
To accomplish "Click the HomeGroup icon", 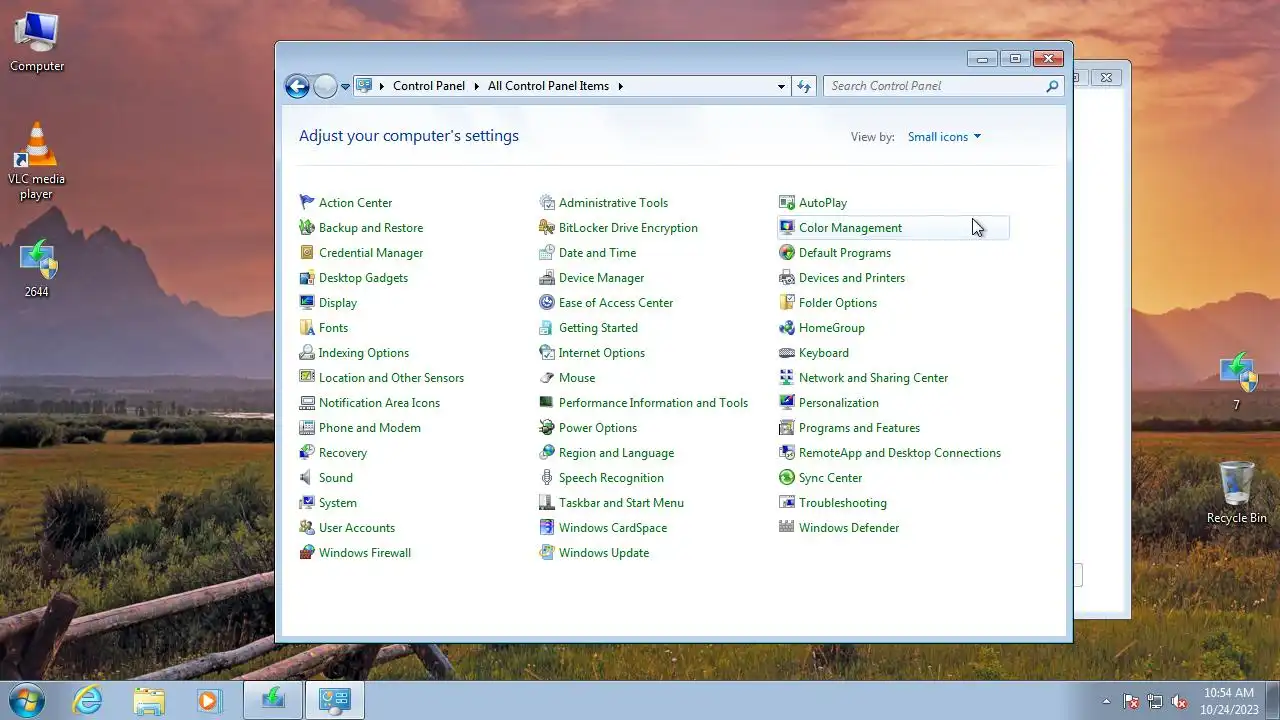I will (787, 327).
